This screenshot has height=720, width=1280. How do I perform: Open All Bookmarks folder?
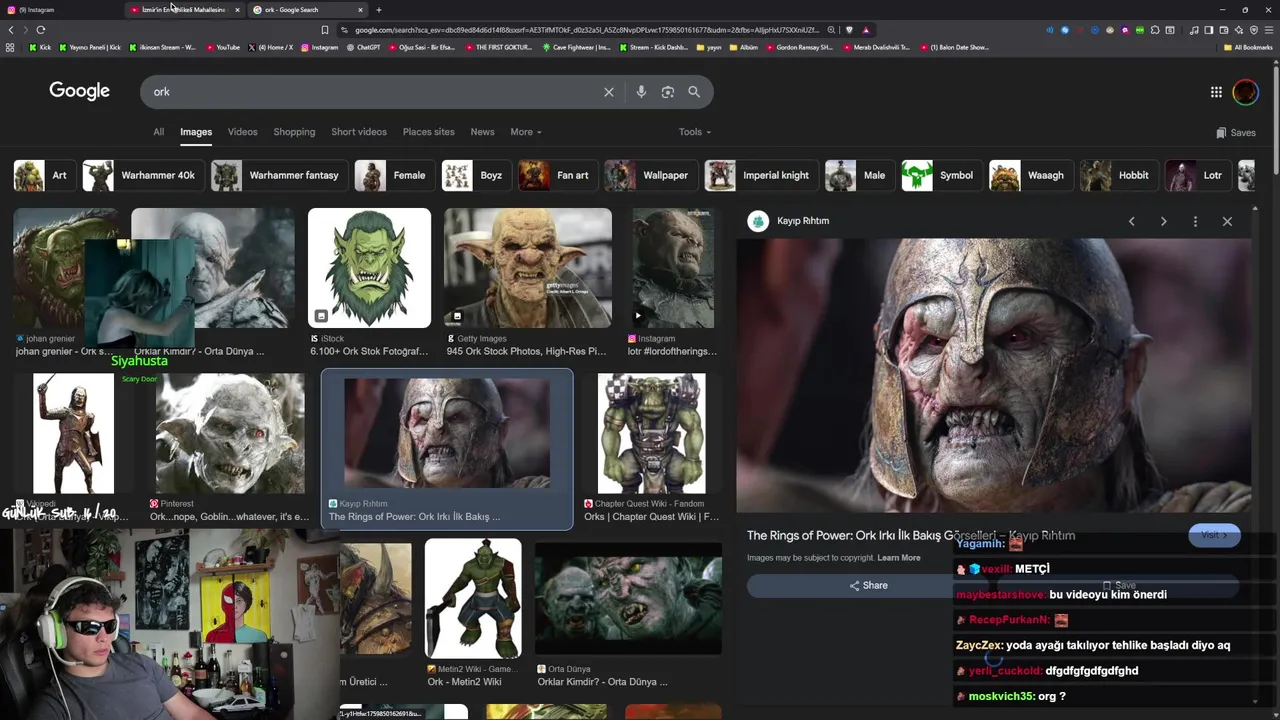pyautogui.click(x=1247, y=47)
